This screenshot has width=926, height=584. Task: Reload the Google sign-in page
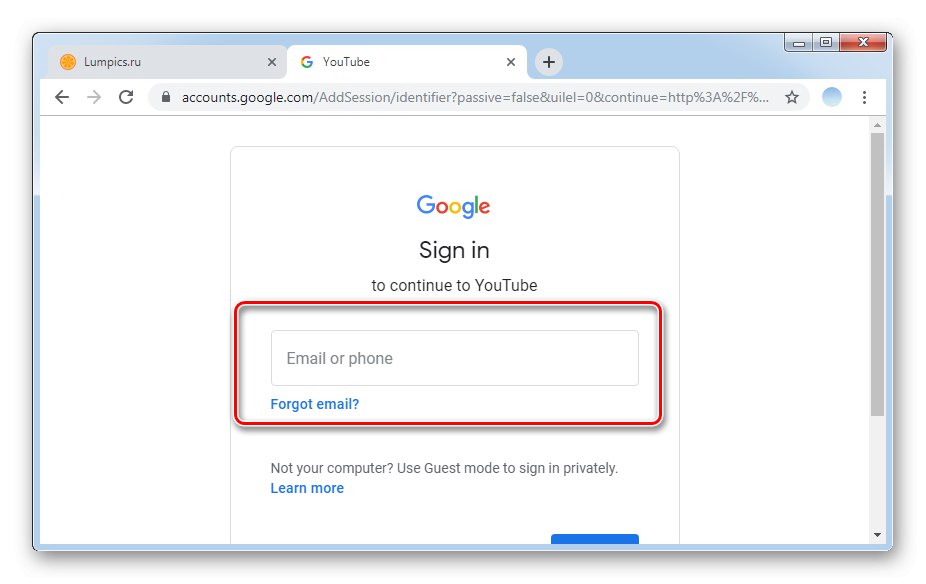click(x=126, y=97)
